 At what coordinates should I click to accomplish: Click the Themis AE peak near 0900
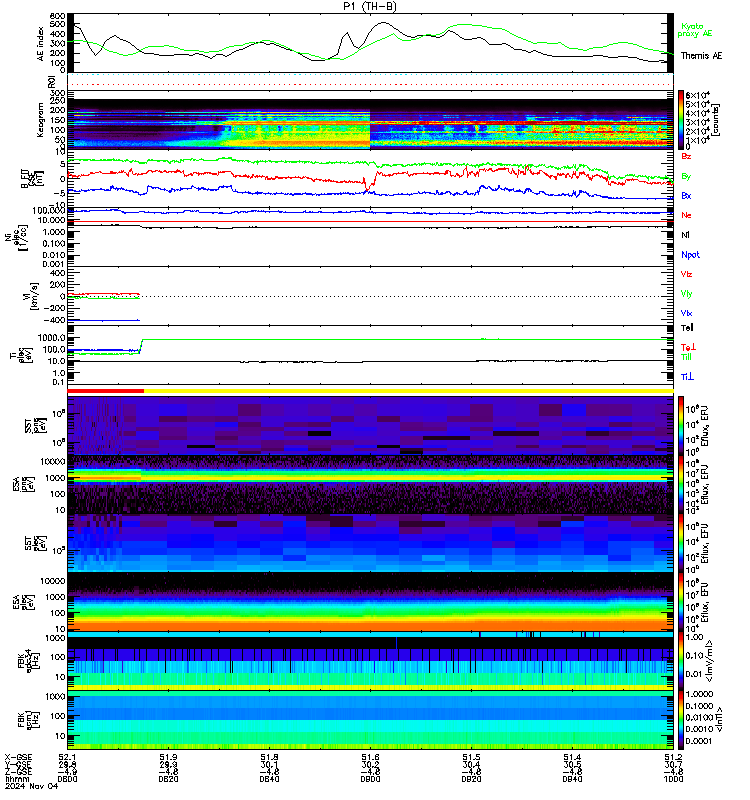pyautogui.click(x=384, y=23)
